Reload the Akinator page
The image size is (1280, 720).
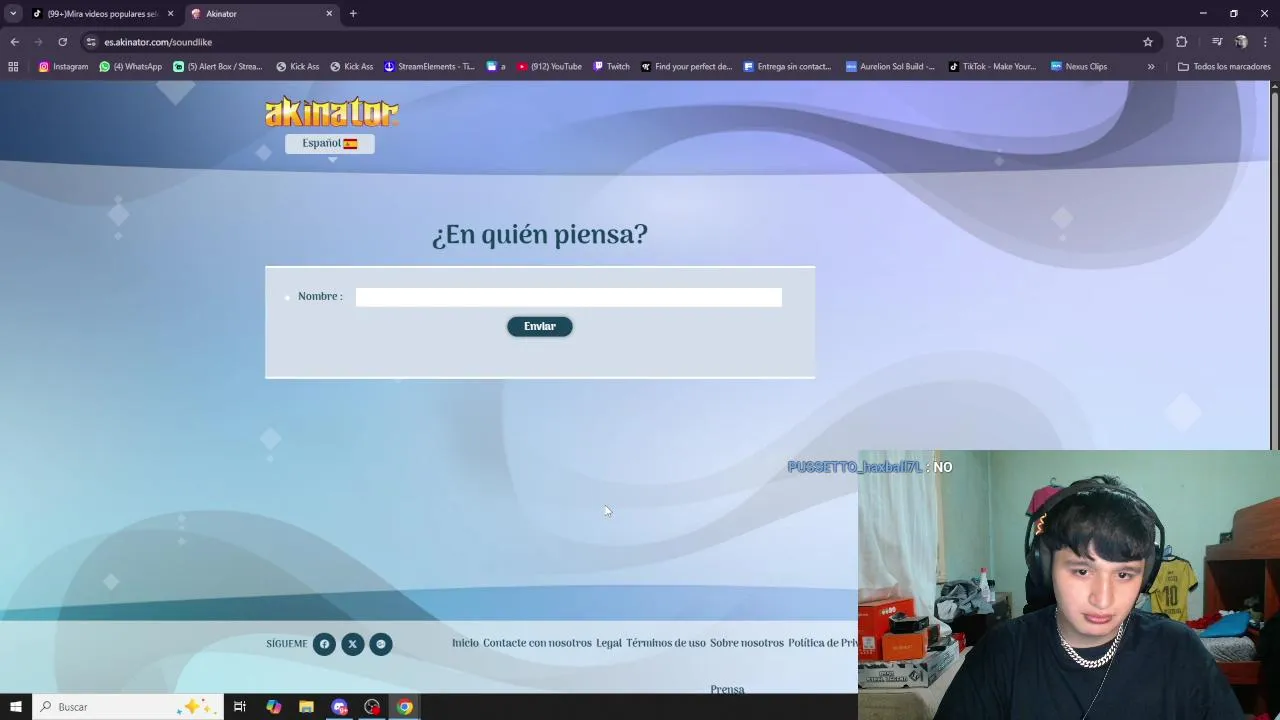[x=62, y=42]
